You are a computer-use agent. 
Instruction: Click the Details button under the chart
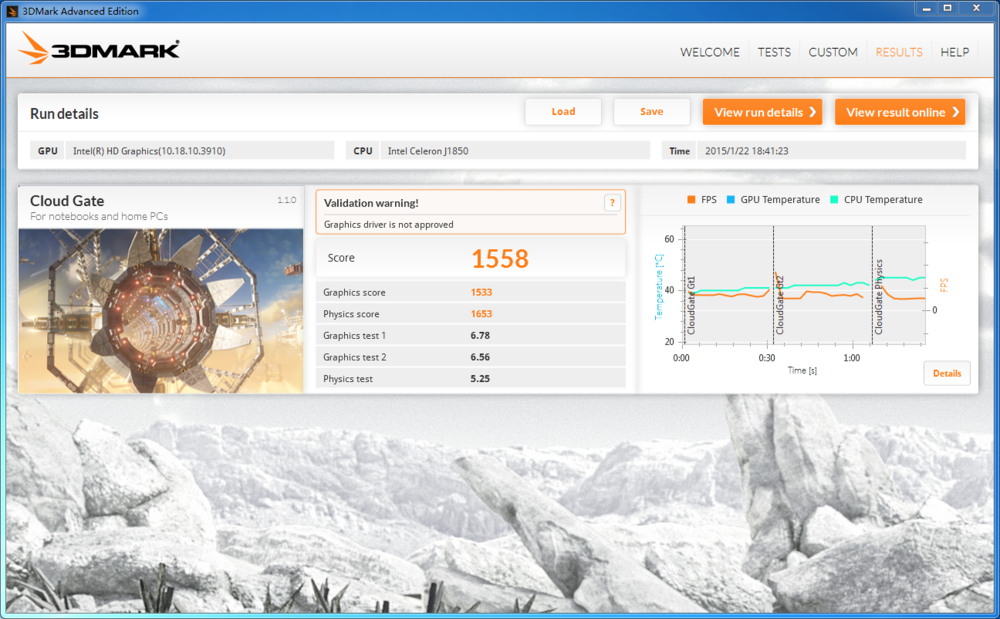coord(946,374)
